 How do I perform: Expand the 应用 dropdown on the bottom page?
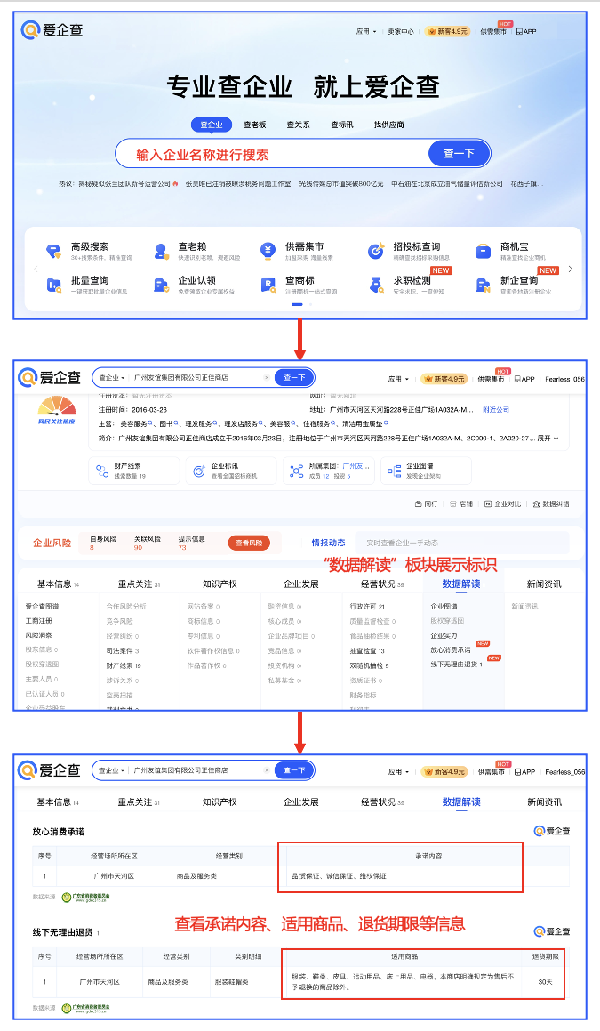click(398, 771)
